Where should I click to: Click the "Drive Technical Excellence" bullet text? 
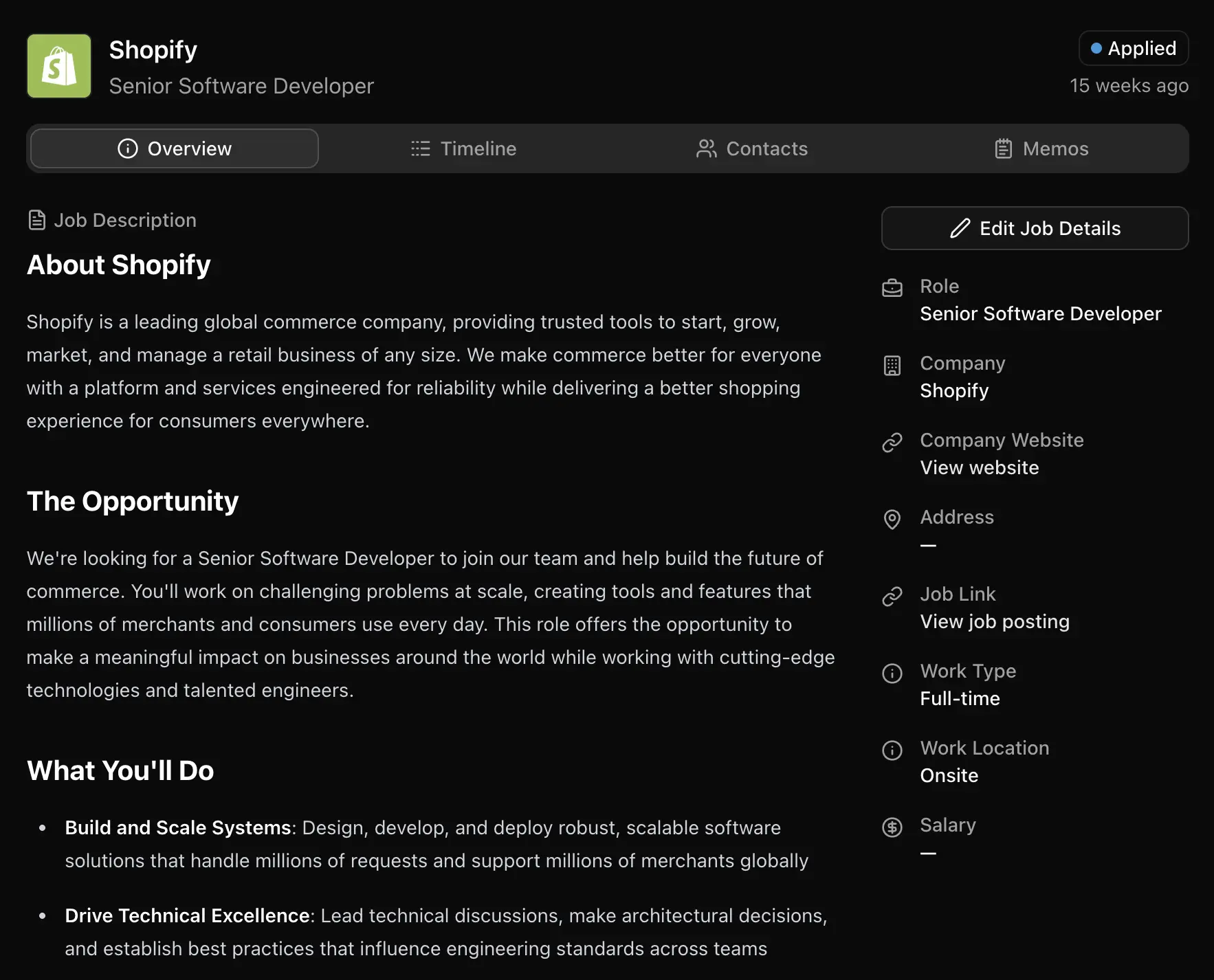[187, 915]
